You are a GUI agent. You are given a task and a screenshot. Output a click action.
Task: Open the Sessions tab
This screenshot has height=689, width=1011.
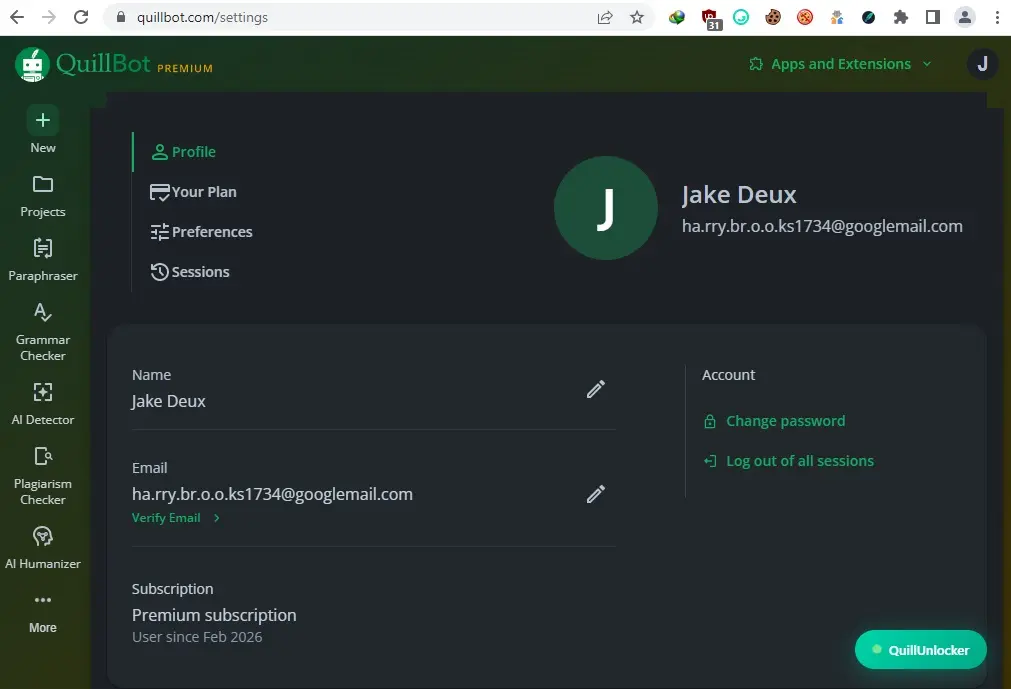click(190, 272)
